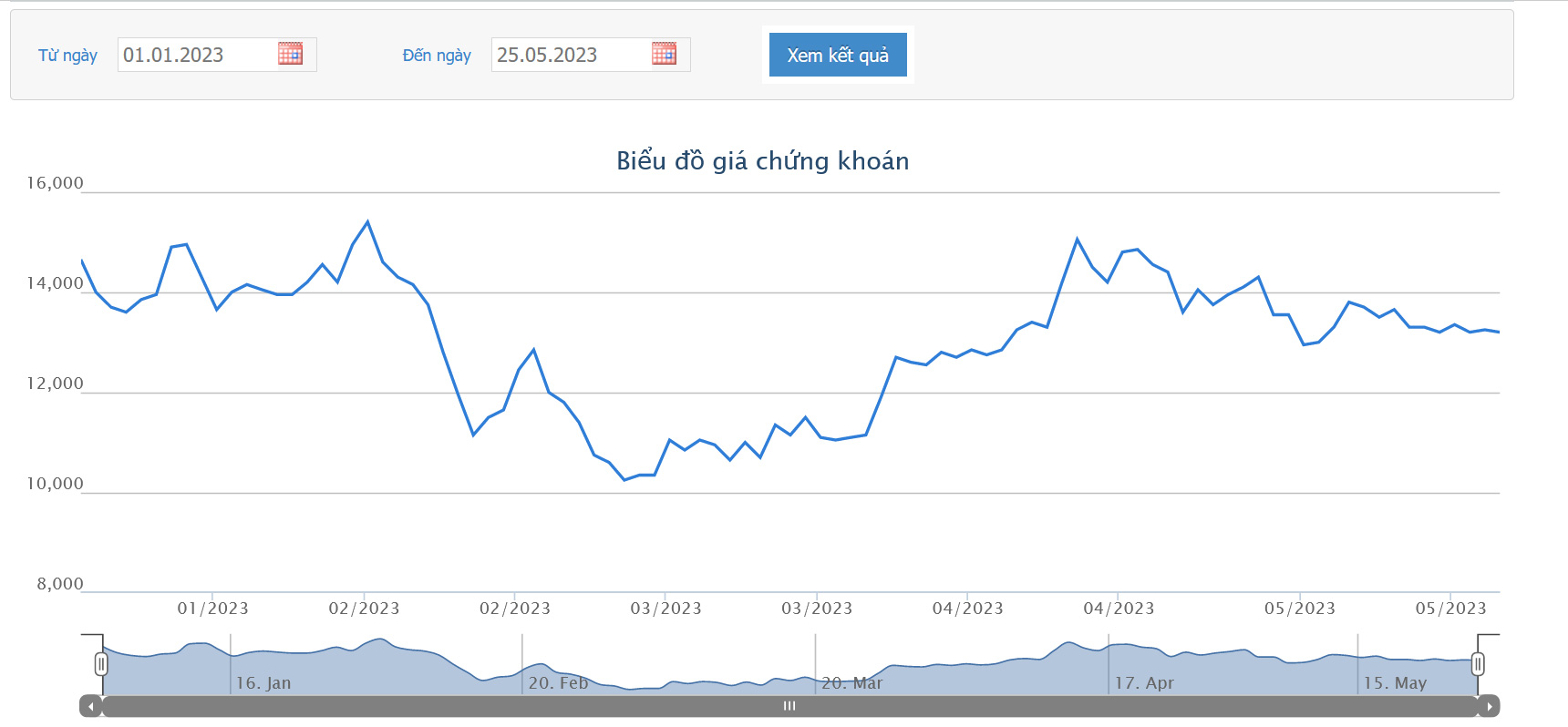Click the chart title "Biểu đồ giá chứng khoán"
Screen dimensions: 1568x727
click(x=762, y=161)
